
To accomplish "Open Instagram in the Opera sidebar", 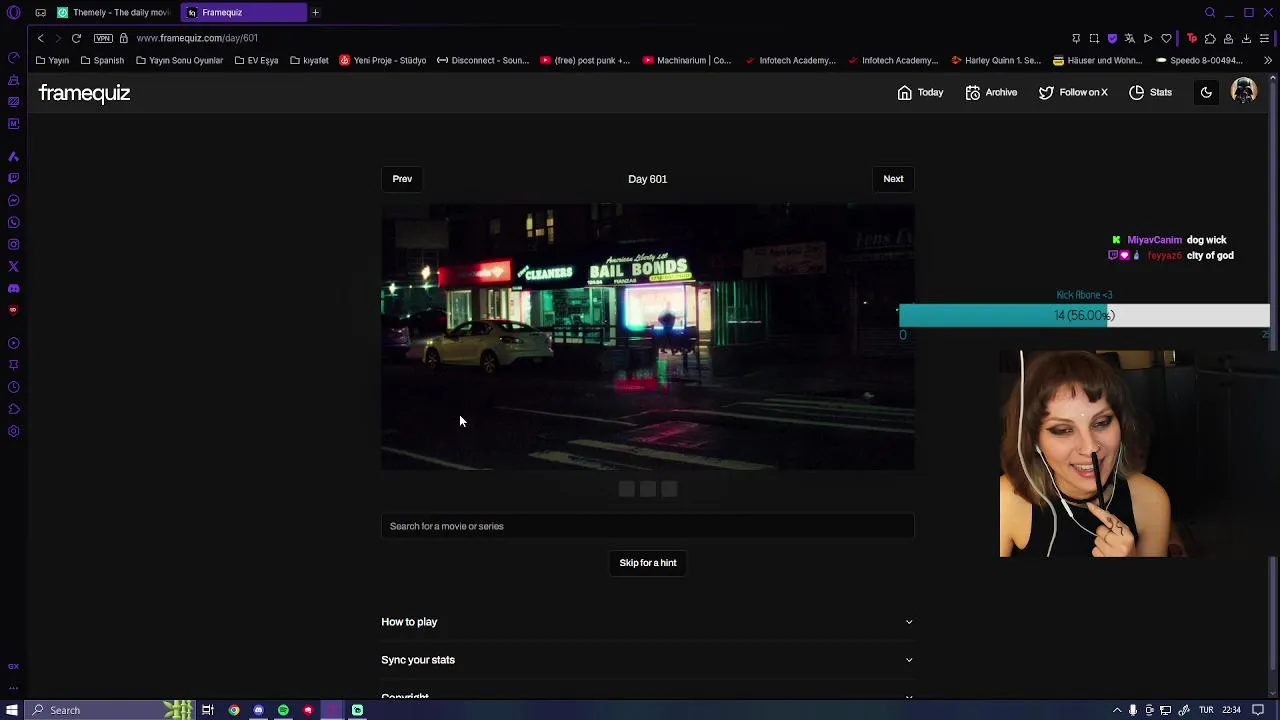I will coord(13,244).
